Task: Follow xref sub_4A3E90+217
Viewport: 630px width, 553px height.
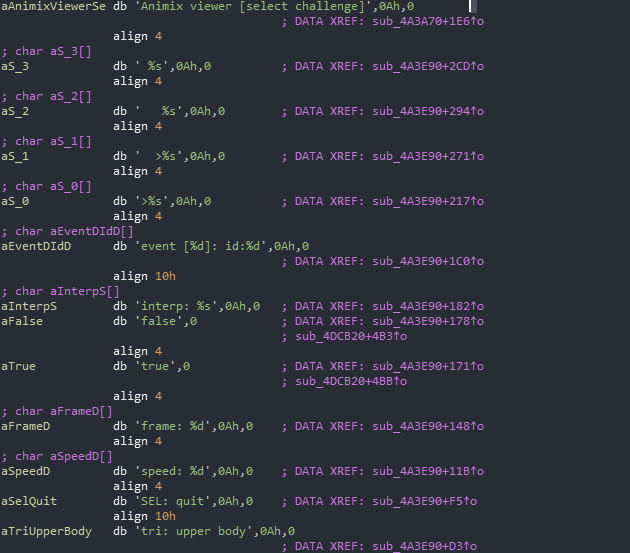Action: coord(428,201)
